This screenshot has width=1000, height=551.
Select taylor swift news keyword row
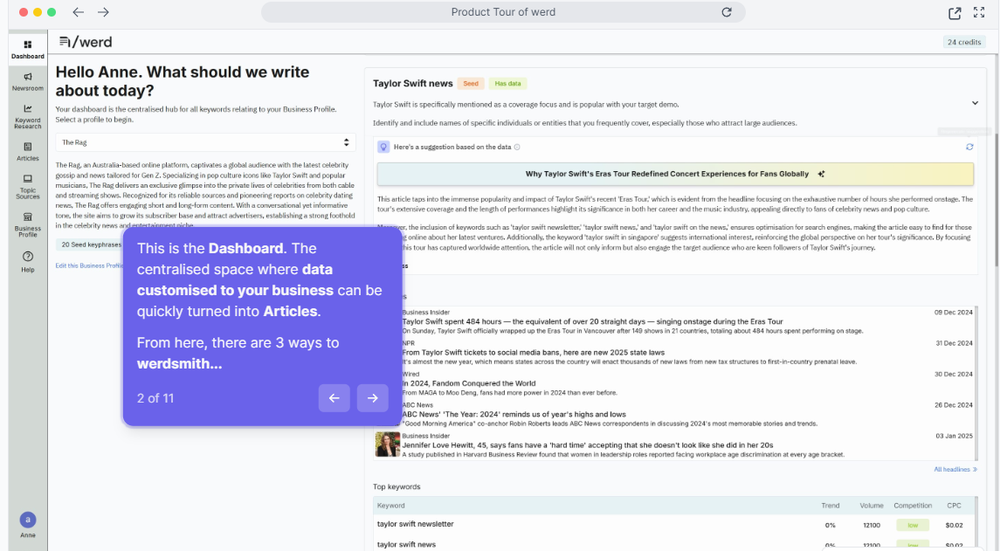point(674,544)
